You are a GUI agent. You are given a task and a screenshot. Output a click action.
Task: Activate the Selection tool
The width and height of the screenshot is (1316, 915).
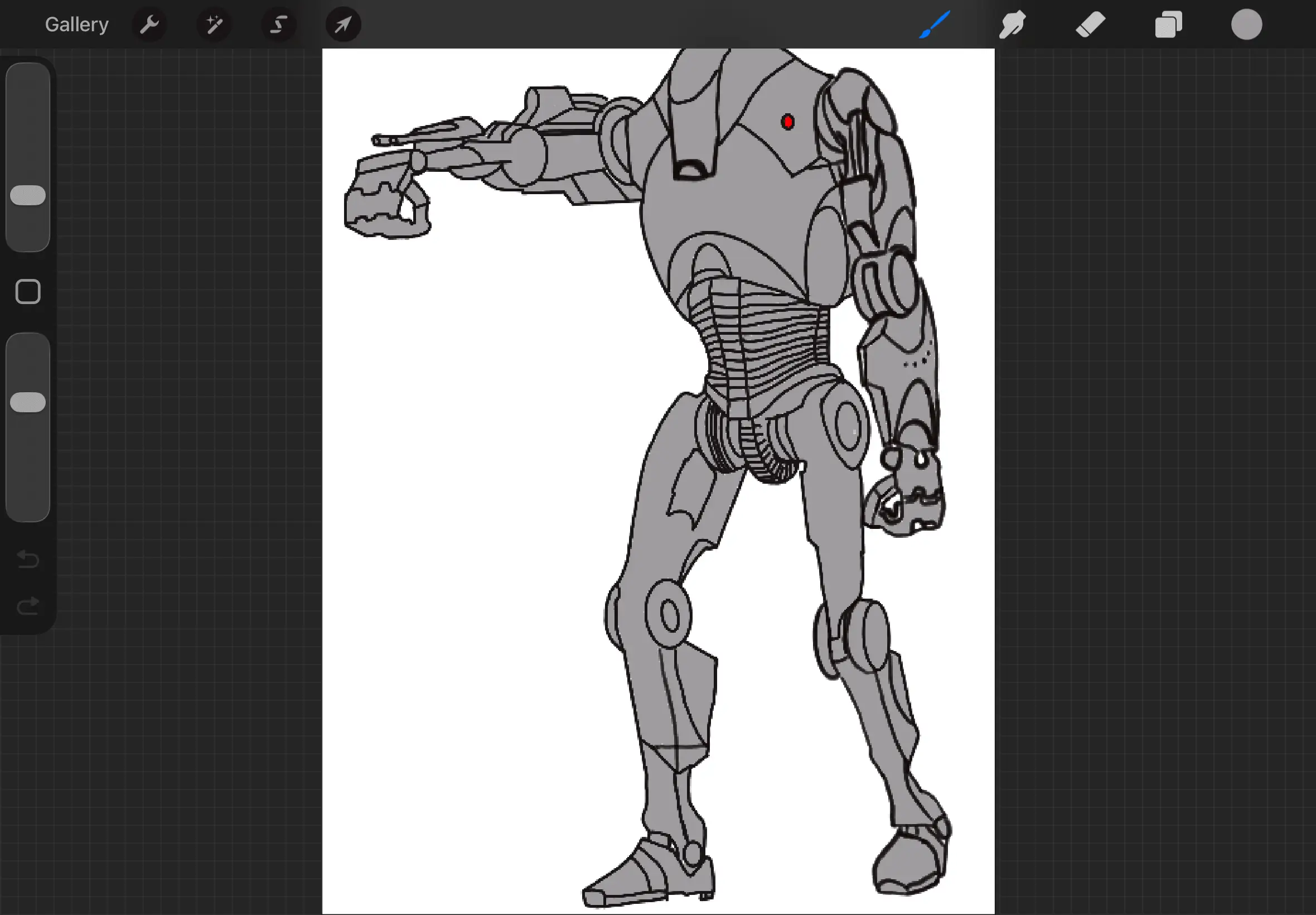pos(278,25)
